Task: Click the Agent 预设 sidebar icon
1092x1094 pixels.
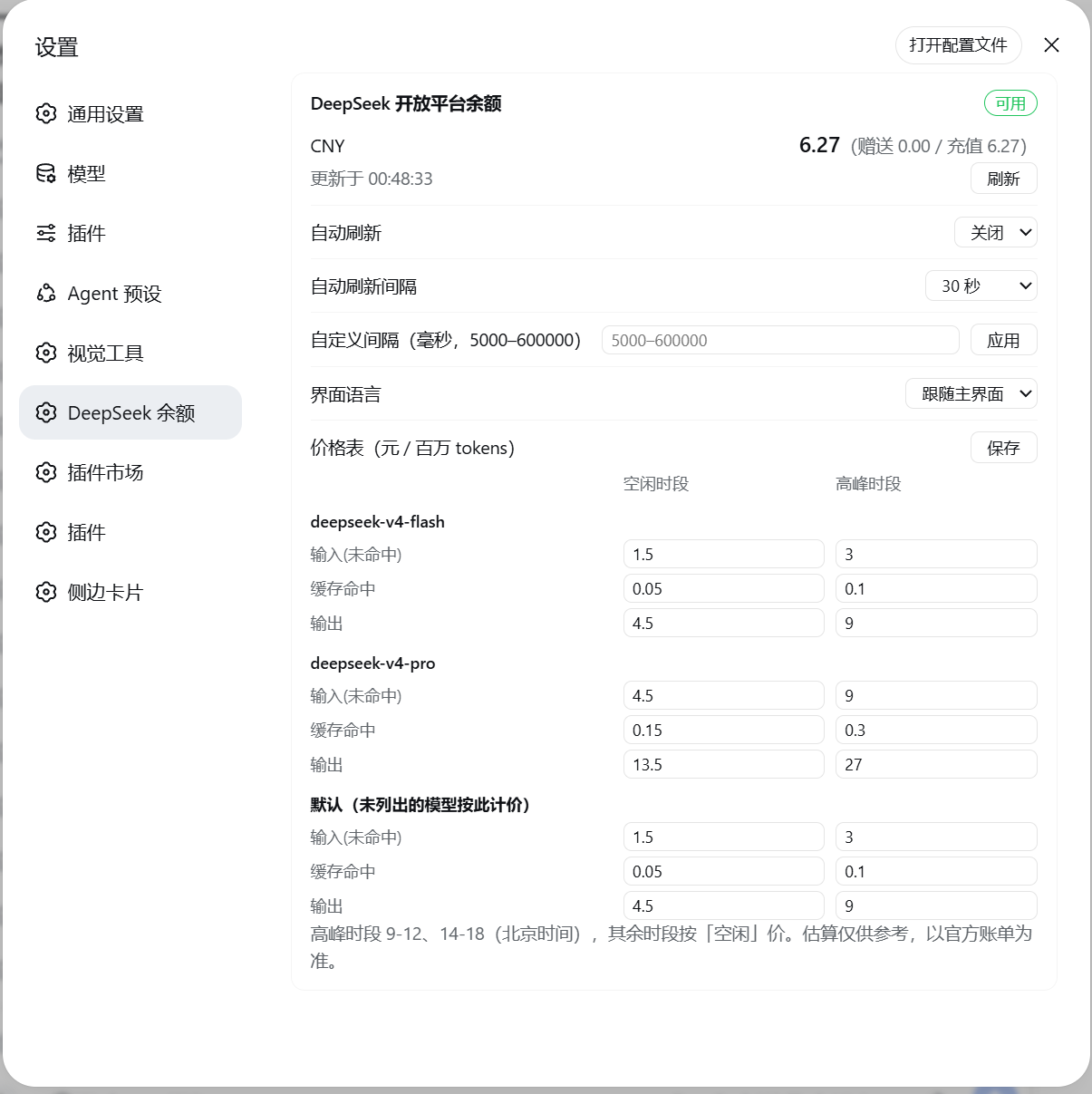Action: click(46, 293)
